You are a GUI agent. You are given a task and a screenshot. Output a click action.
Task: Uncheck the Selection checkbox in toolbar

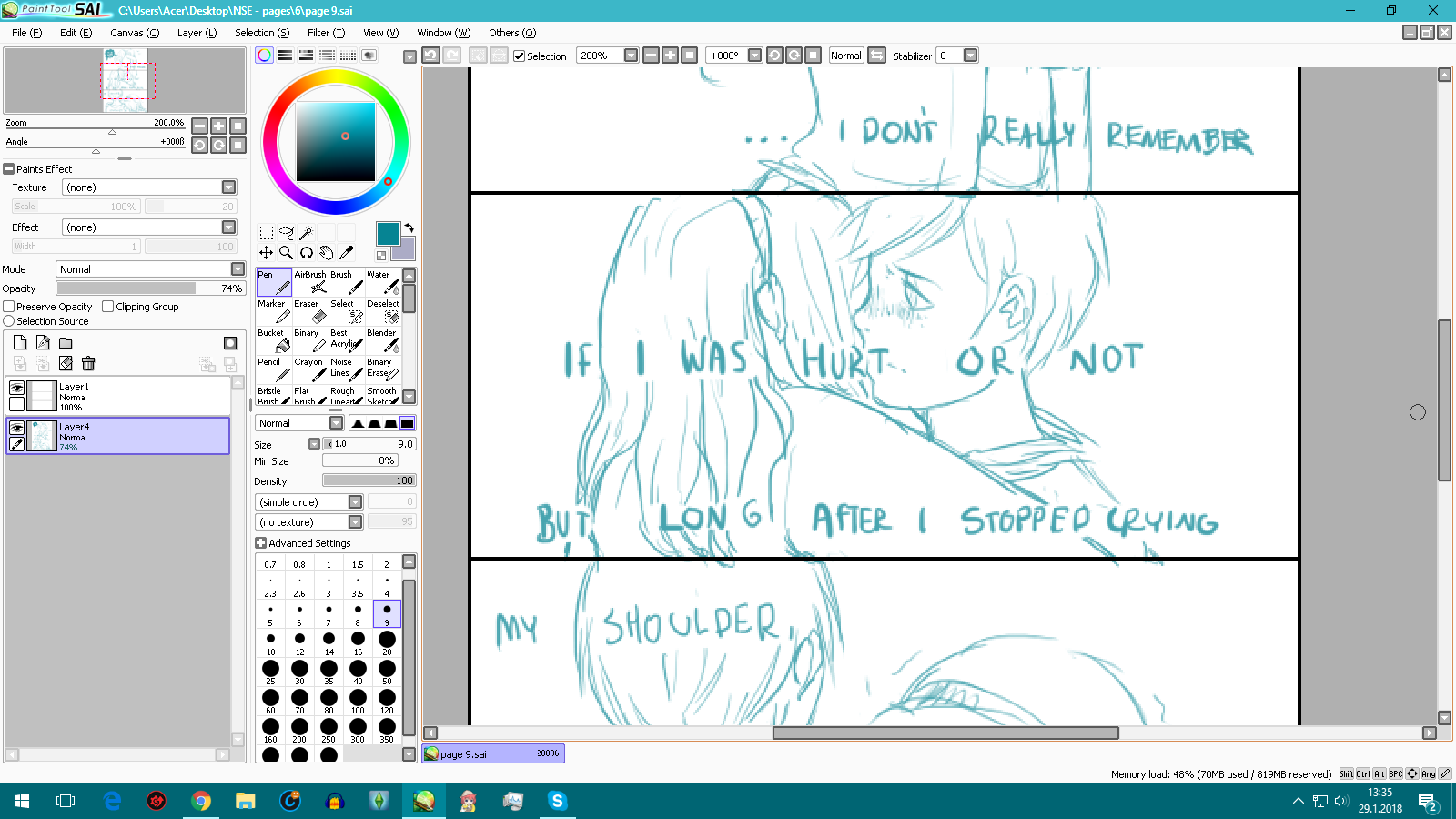[x=520, y=56]
